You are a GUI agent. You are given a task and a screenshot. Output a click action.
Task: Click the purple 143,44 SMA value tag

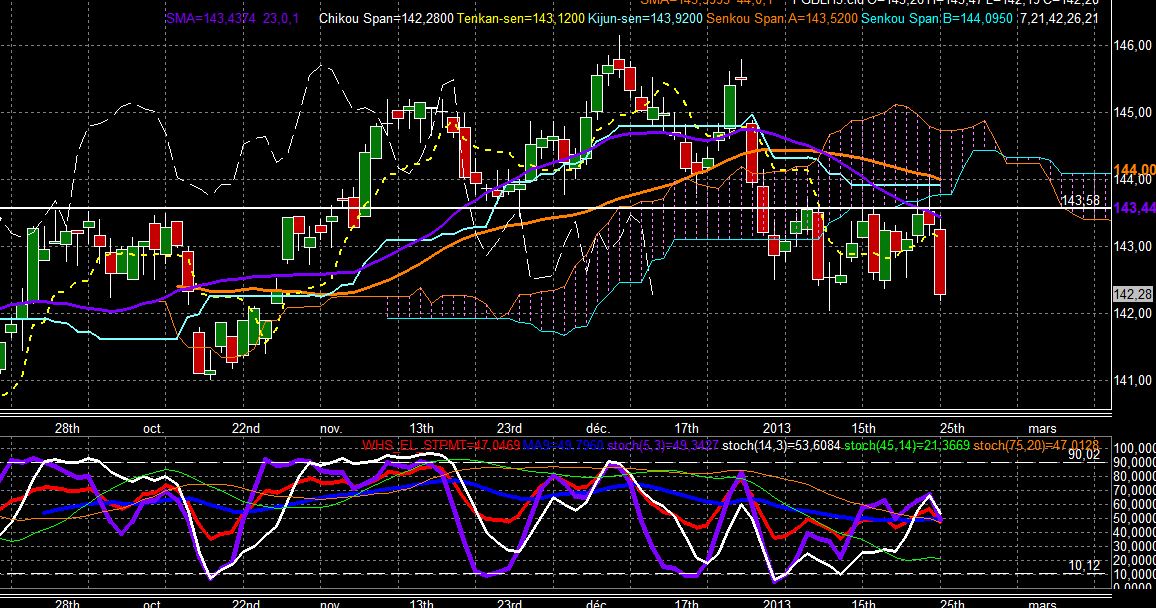[1134, 209]
